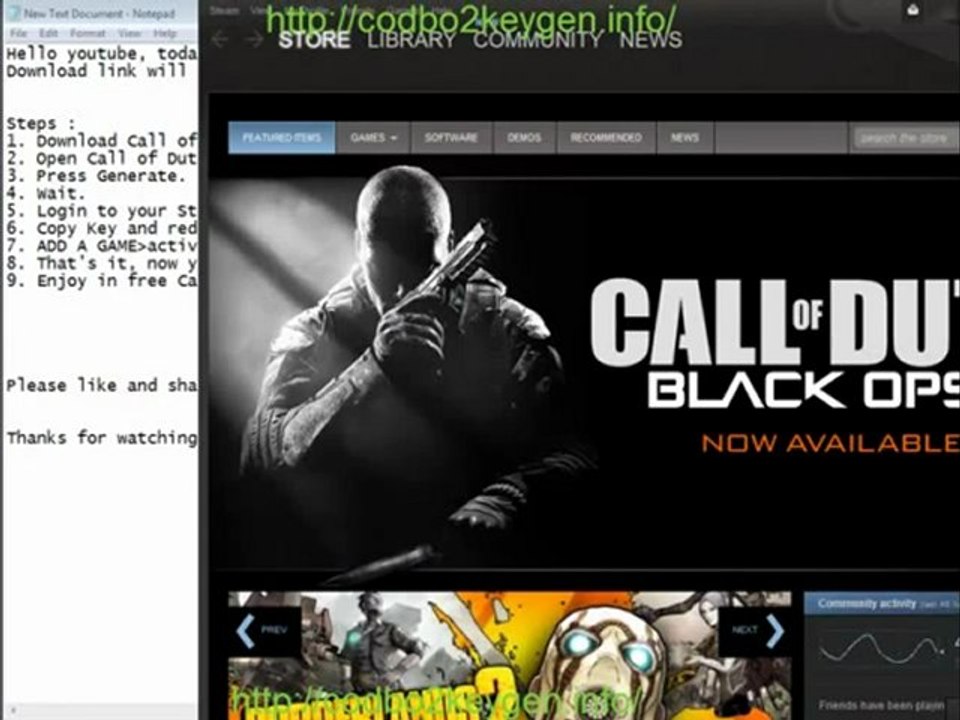Screen dimensions: 960x720
Task: Click step '6. Copy Key and red' line
Action: point(101,228)
